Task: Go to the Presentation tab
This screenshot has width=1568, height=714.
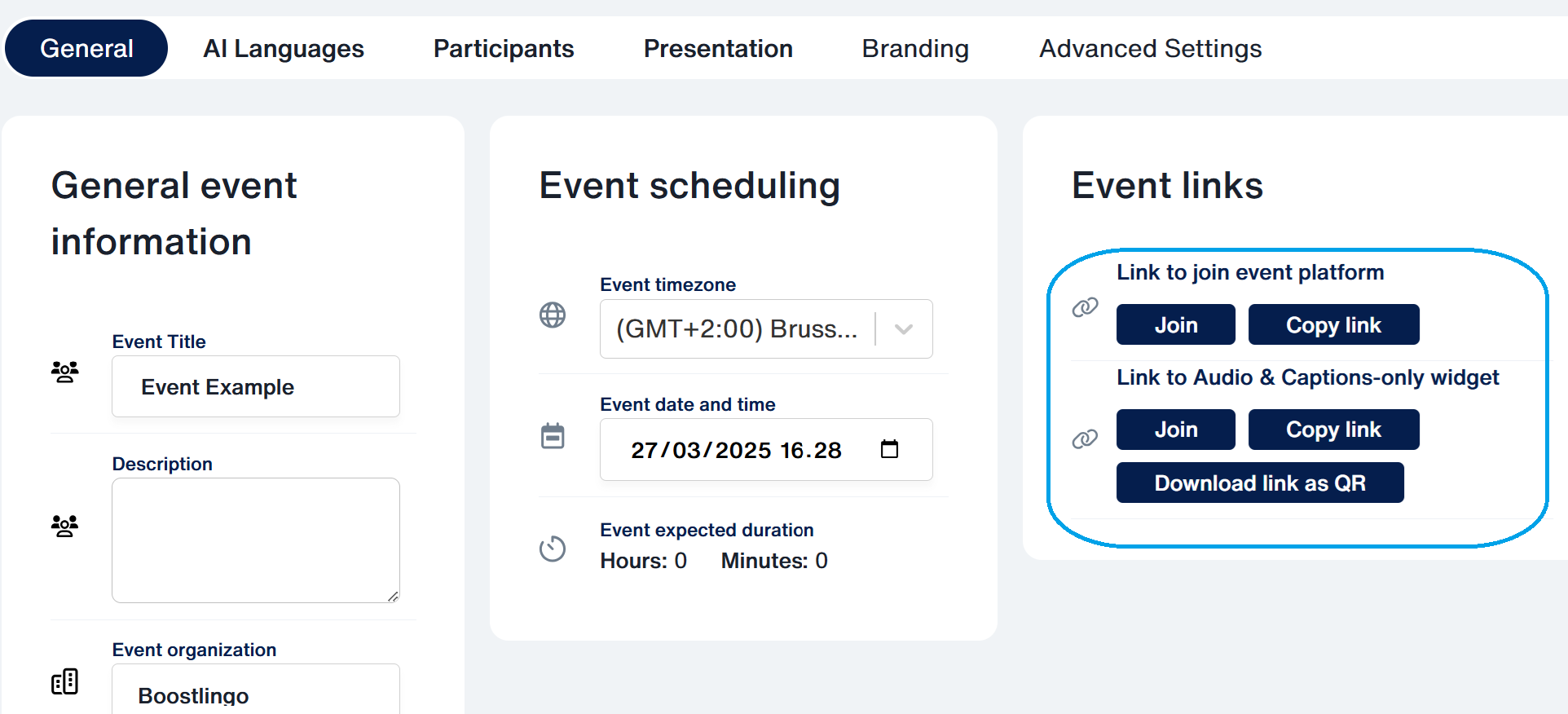Action: click(x=718, y=48)
